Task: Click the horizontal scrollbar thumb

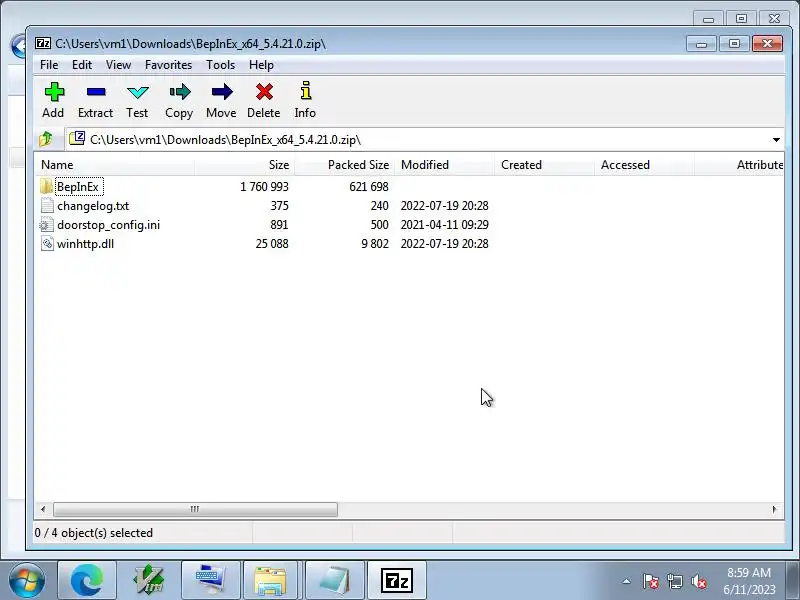Action: point(195,509)
